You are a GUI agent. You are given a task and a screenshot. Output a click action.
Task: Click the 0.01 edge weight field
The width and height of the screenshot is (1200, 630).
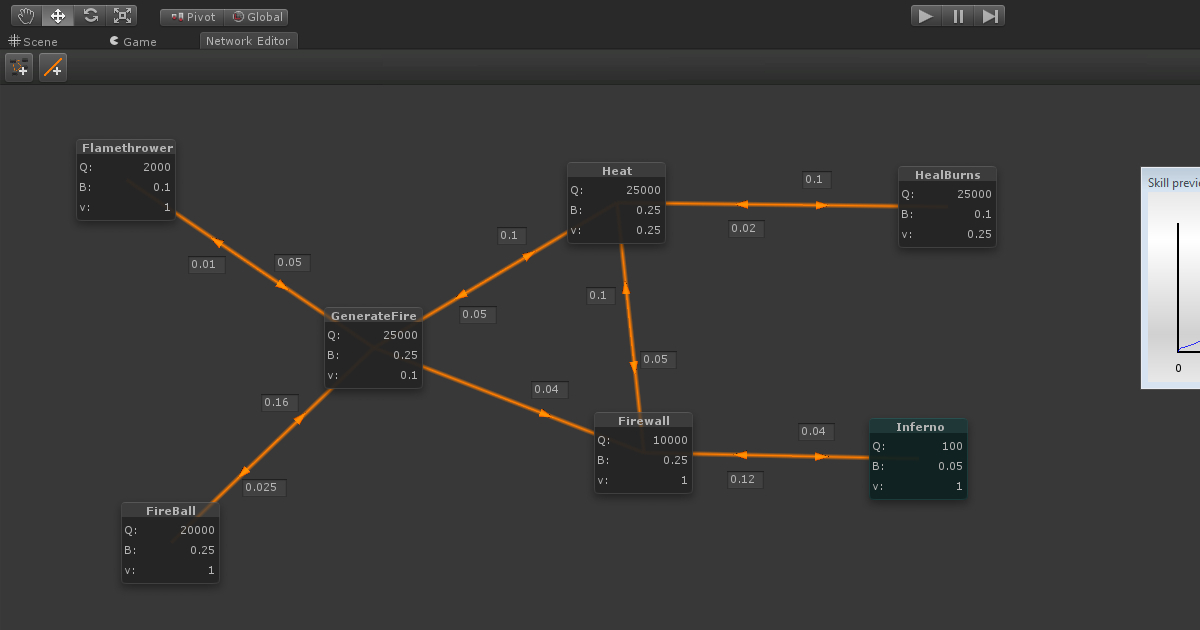(x=207, y=265)
